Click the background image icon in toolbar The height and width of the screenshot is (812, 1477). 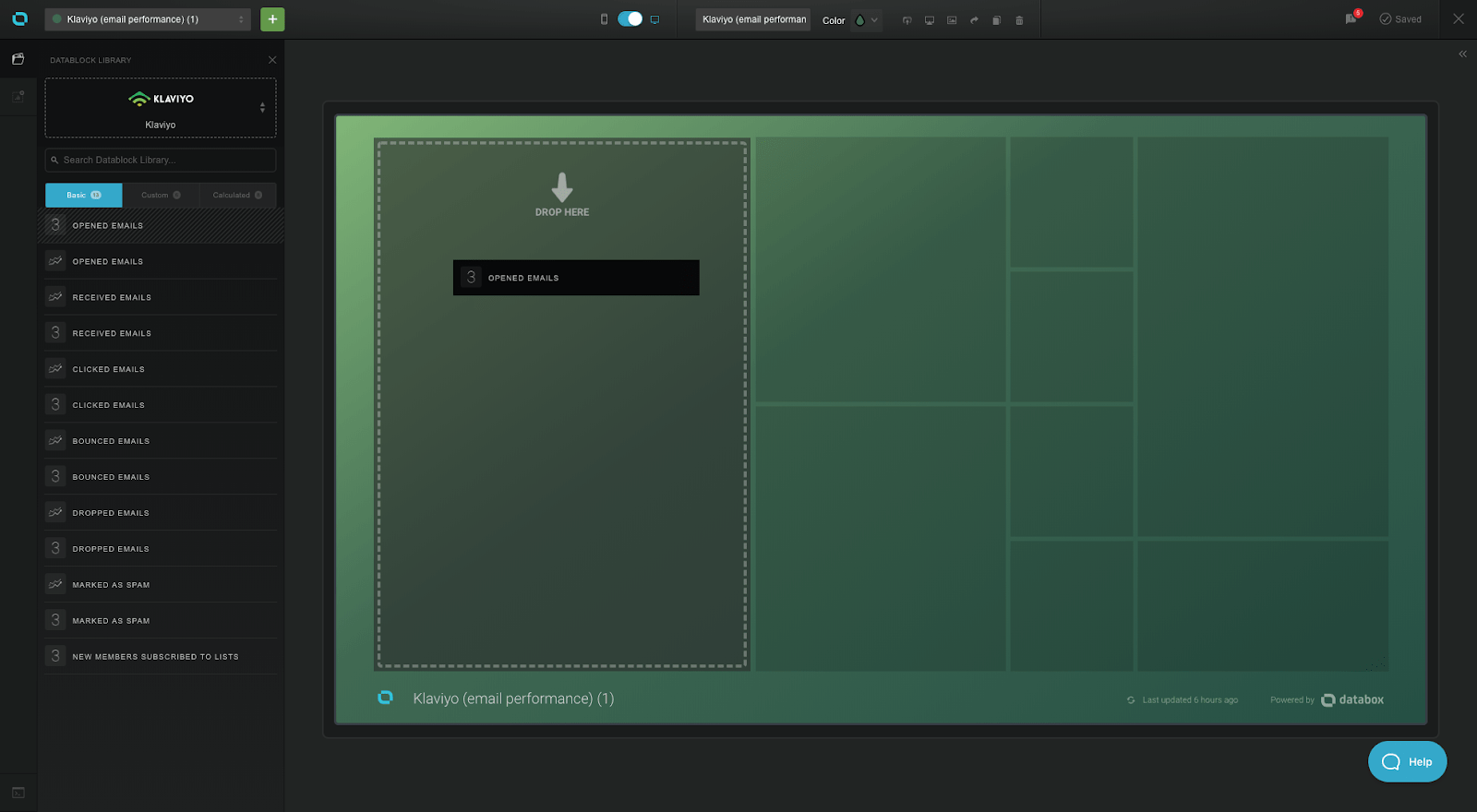click(x=952, y=20)
